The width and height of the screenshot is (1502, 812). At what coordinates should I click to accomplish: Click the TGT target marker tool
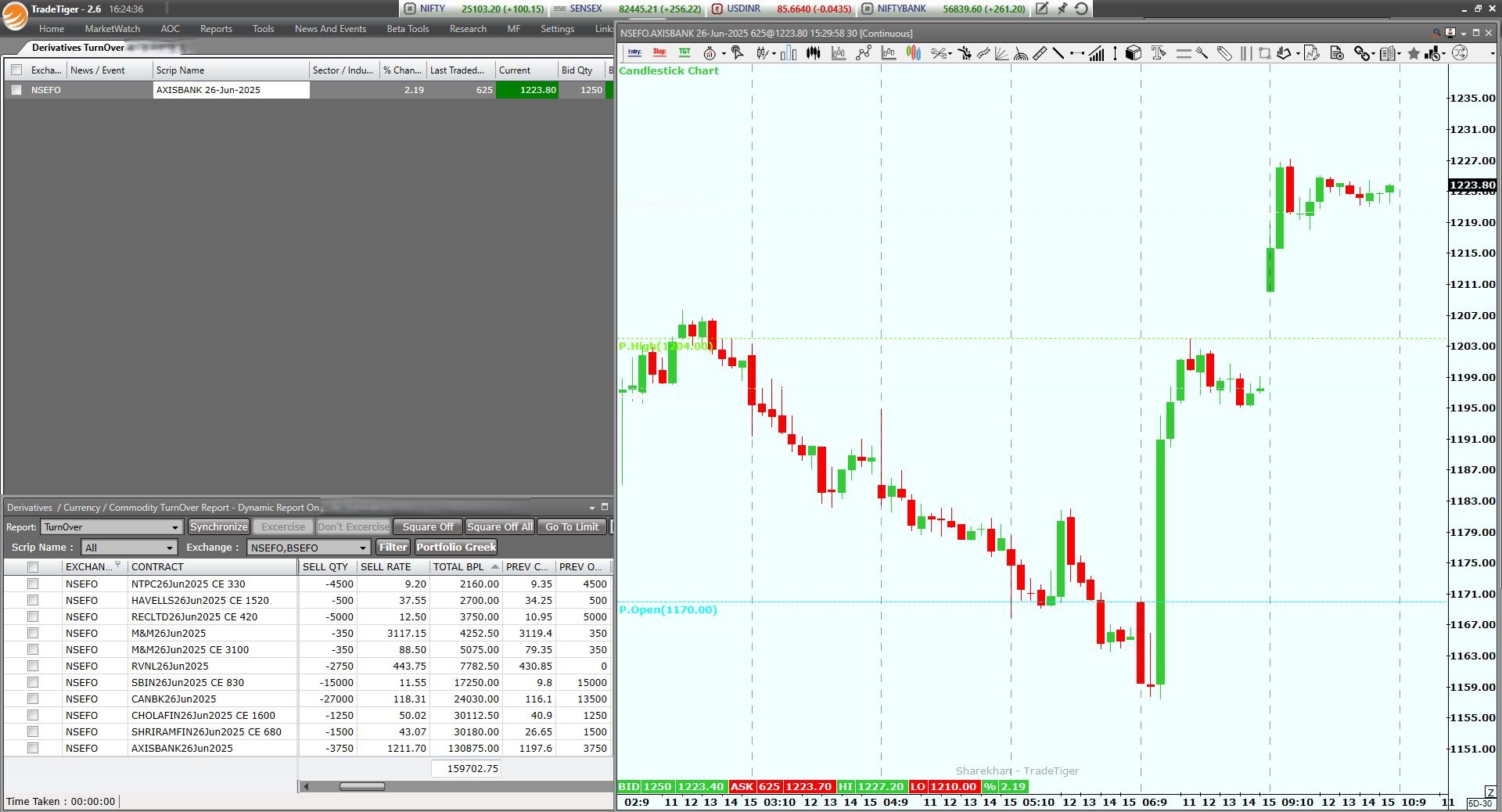point(685,52)
